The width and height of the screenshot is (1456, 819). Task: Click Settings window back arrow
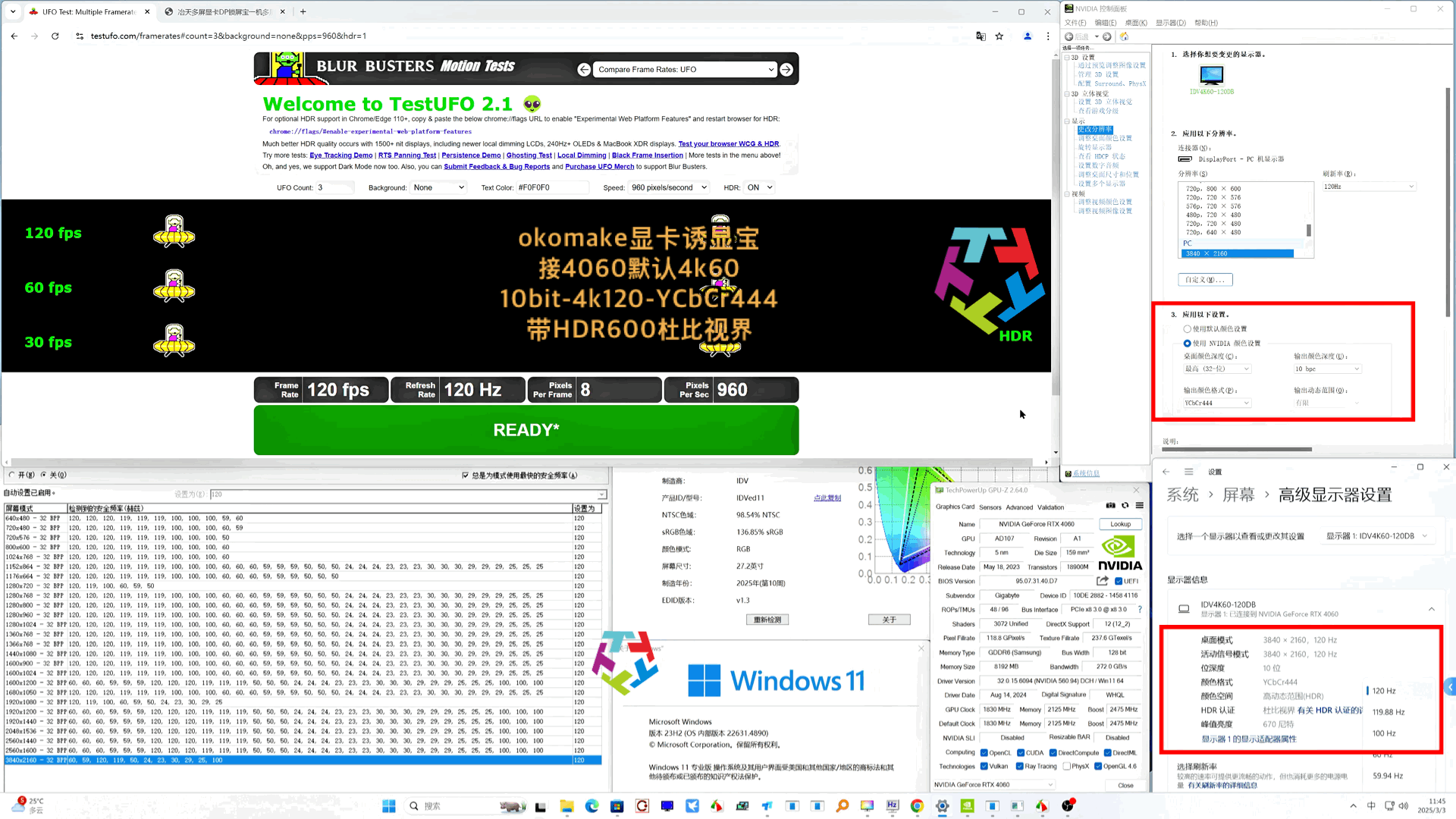point(1166,472)
